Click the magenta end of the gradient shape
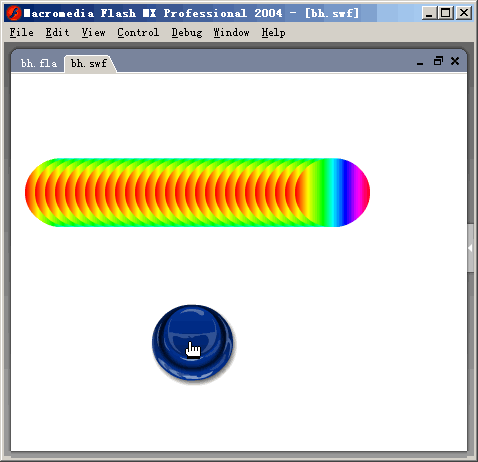This screenshot has width=478, height=462. [x=362, y=193]
